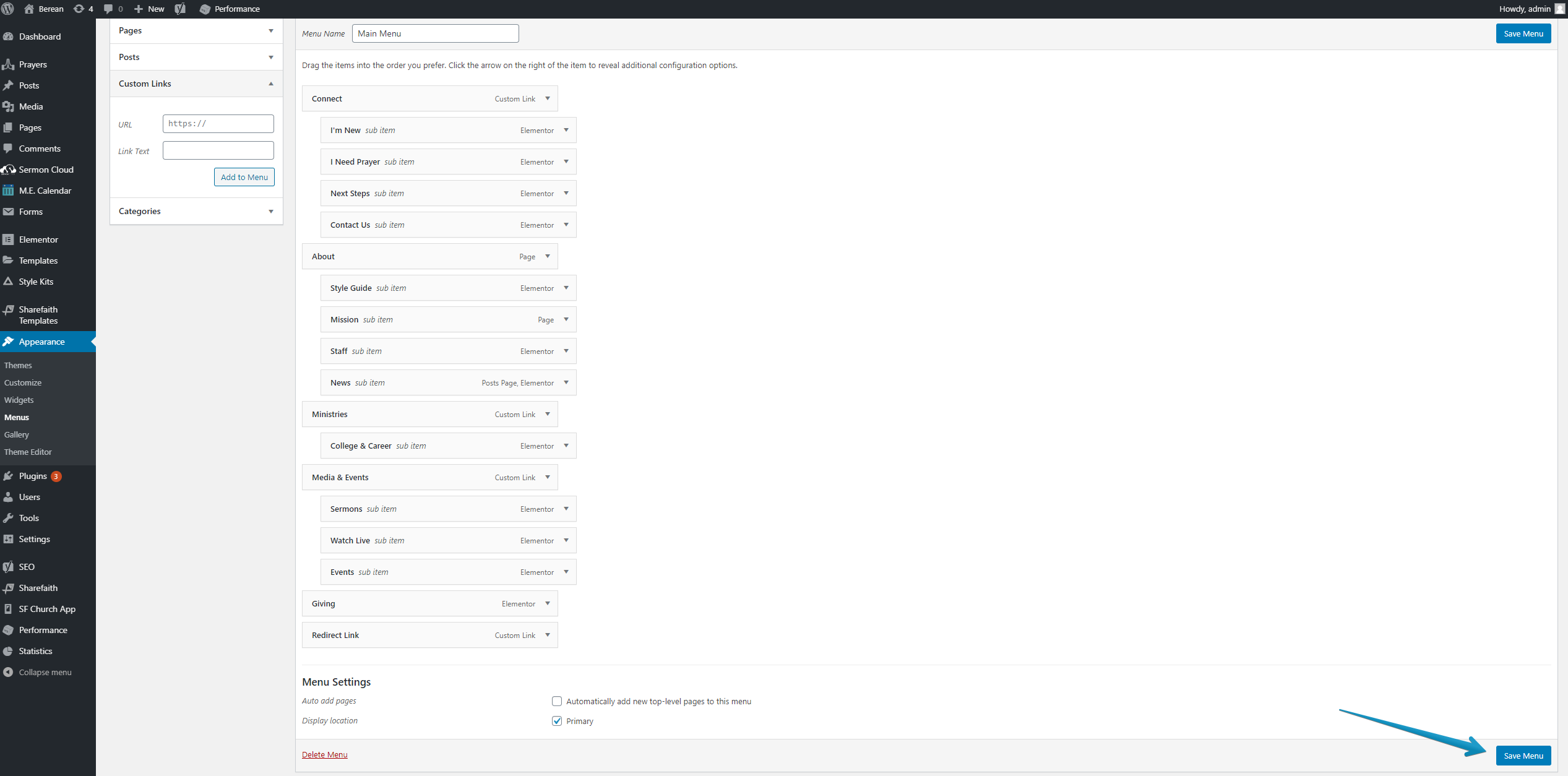This screenshot has height=776, width=1568.
Task: Click the WordPress logo icon
Action: click(x=8, y=9)
